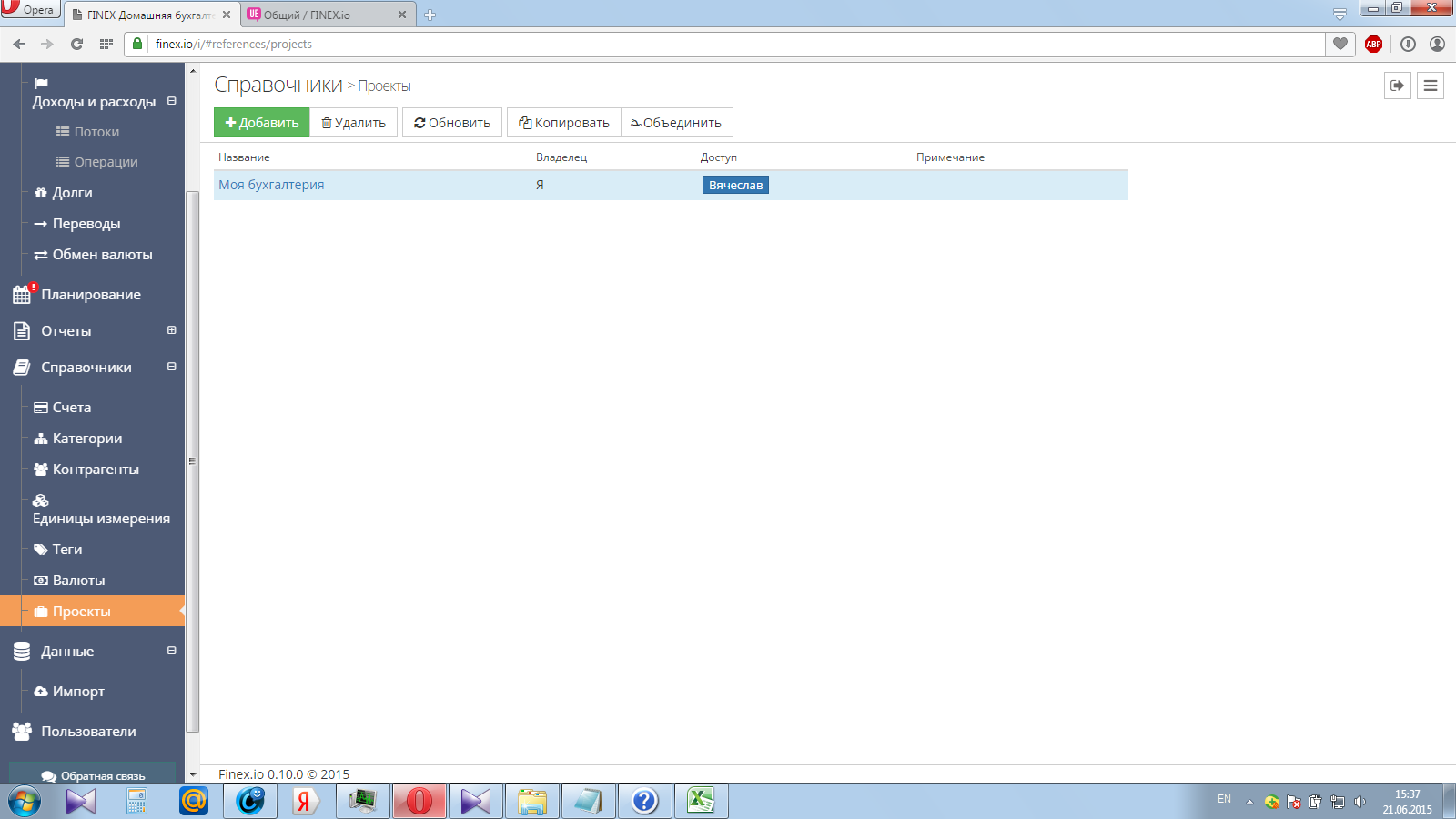Click the Доходы и расходы flag icon
Viewport: 1456px width, 819px height.
coord(41,83)
